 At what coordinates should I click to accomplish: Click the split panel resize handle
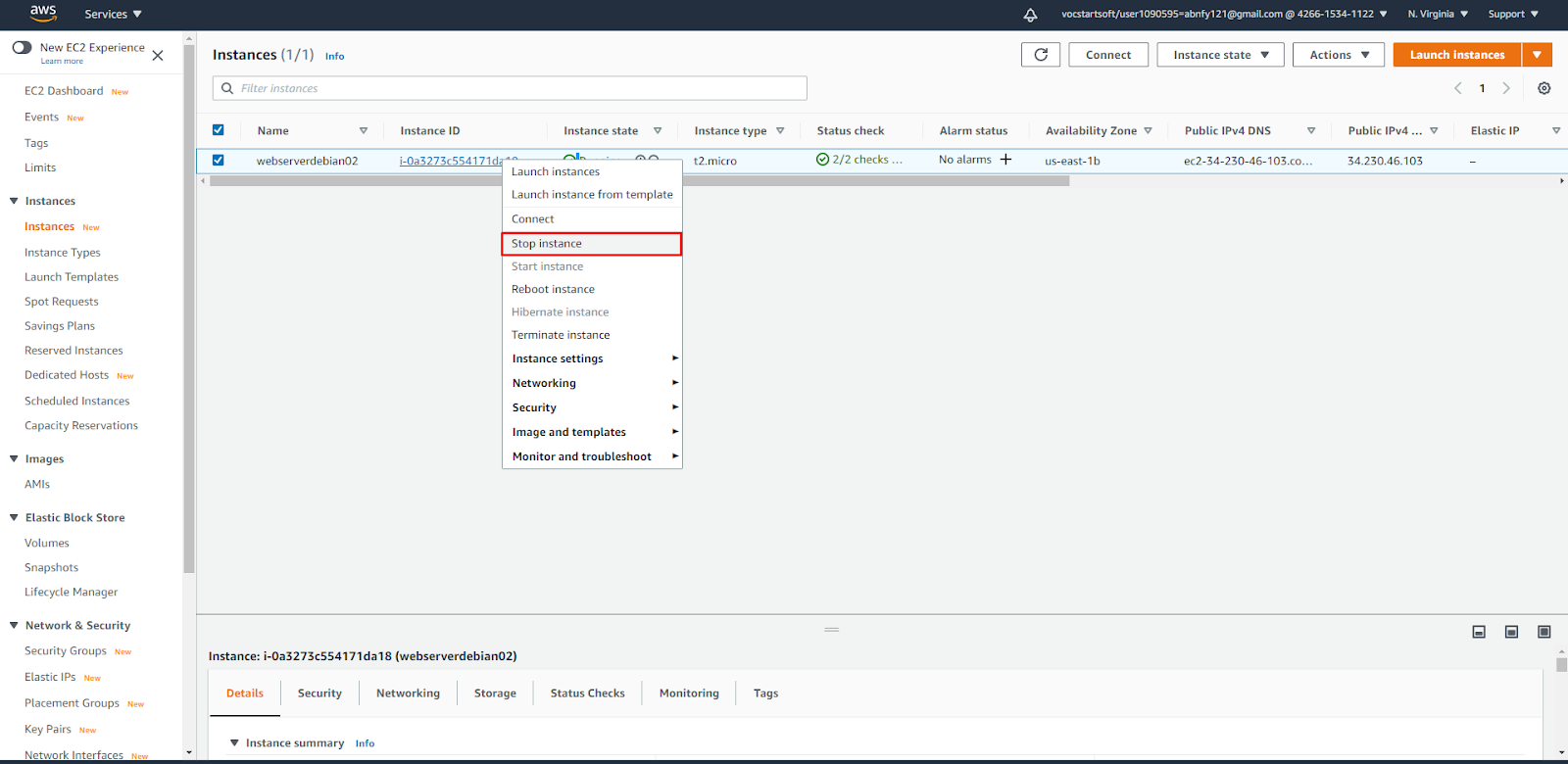pos(832,629)
